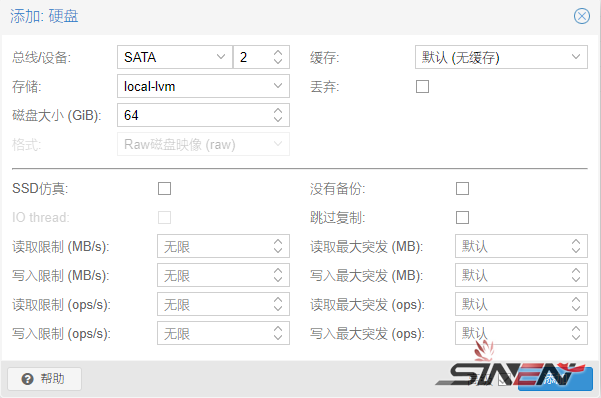Toggle the 跳过复制 checkbox
The image size is (601, 398).
coord(462,217)
